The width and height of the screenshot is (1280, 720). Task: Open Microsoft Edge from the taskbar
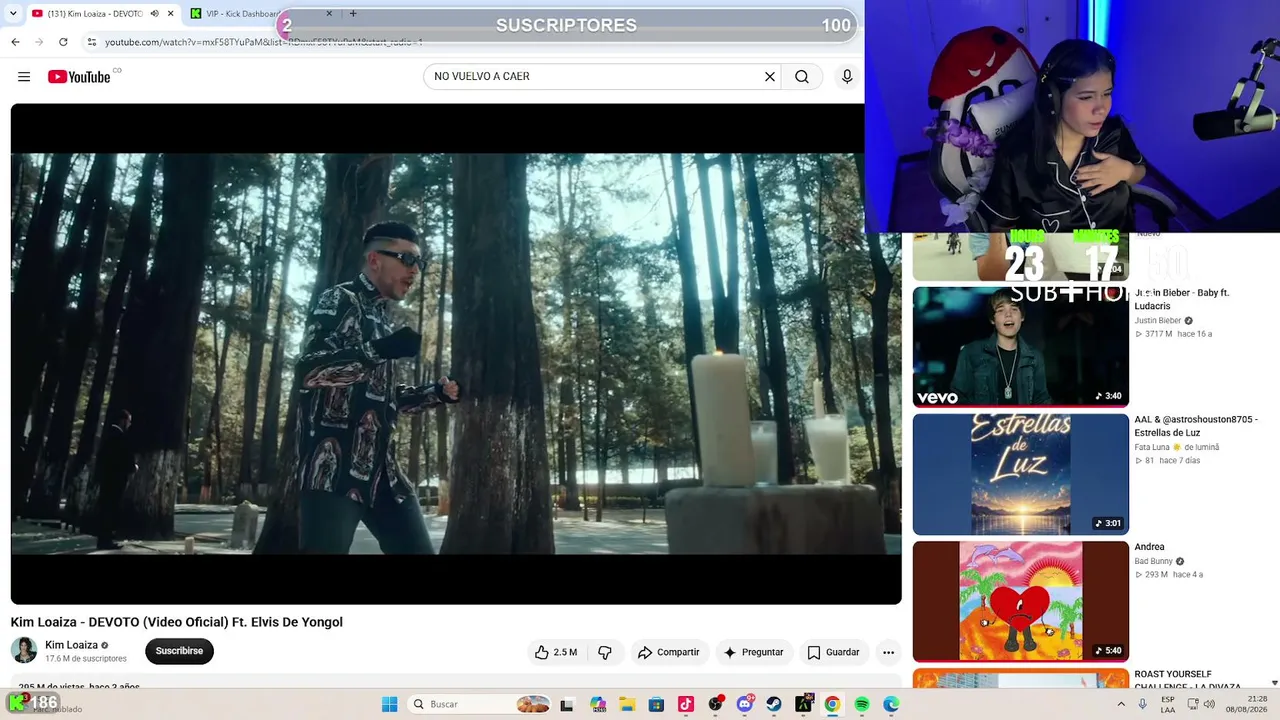891,704
